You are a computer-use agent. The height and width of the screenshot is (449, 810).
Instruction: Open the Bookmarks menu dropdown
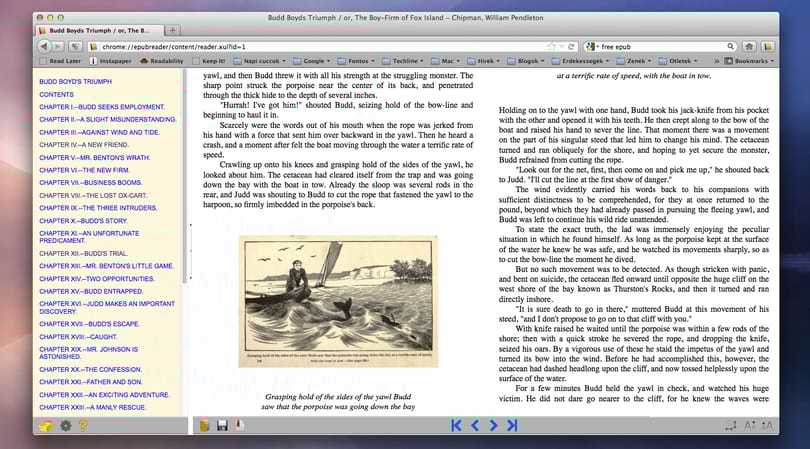(749, 61)
